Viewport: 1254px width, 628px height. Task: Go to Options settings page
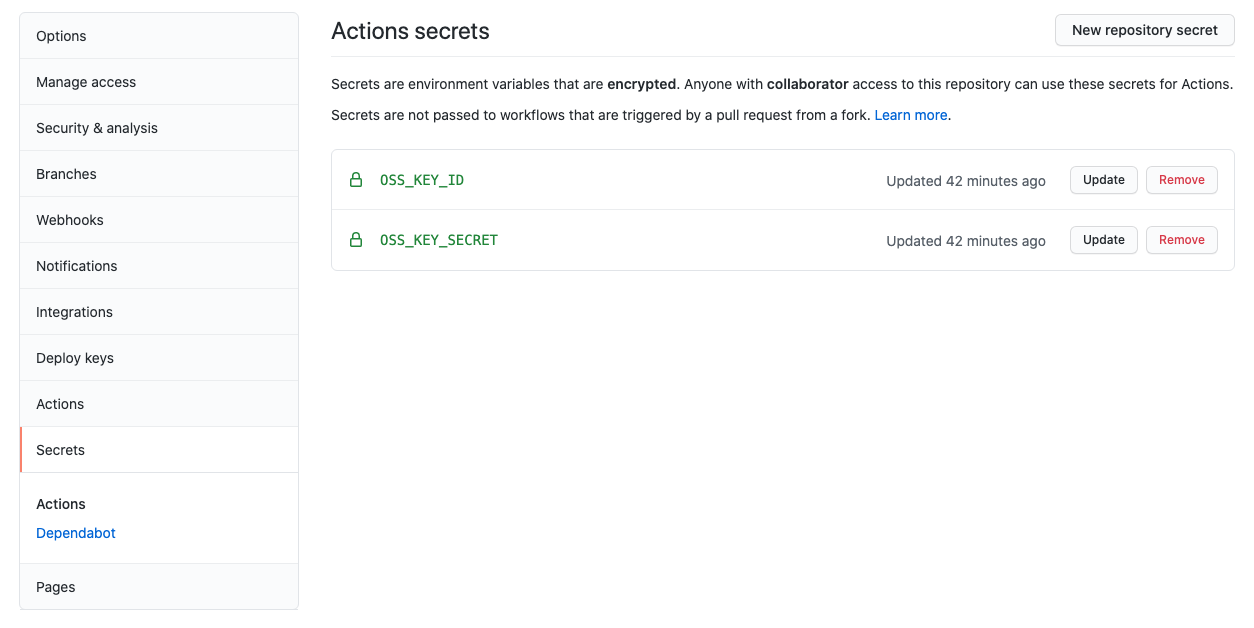pos(61,36)
